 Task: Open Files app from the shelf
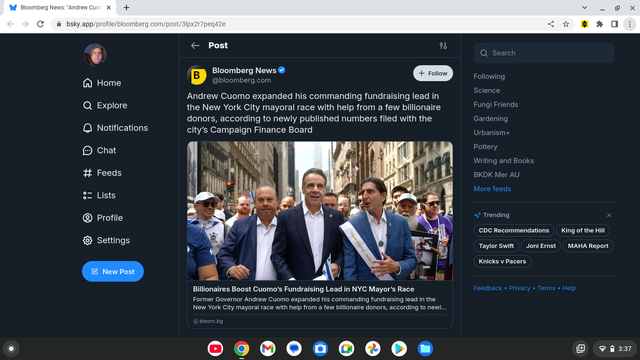pos(425,349)
